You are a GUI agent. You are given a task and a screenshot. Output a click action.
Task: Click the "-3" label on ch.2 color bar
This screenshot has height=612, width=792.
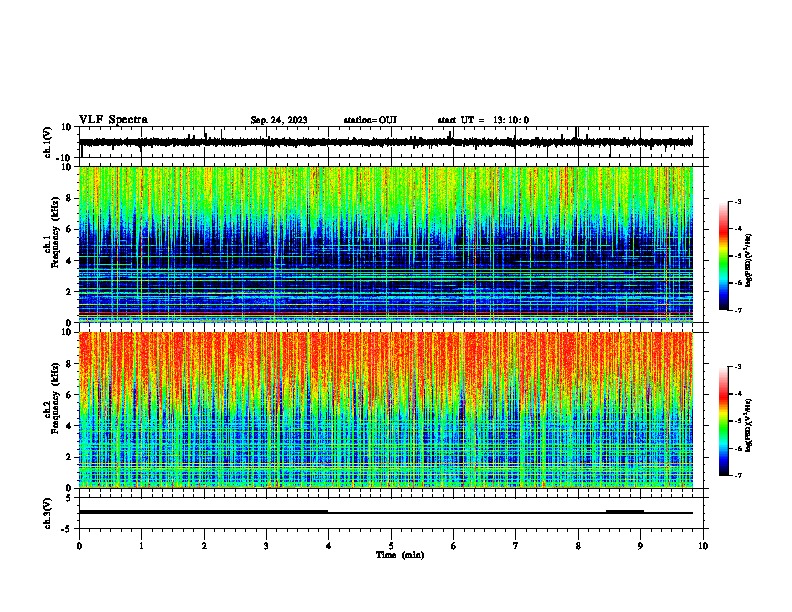[x=738, y=367]
